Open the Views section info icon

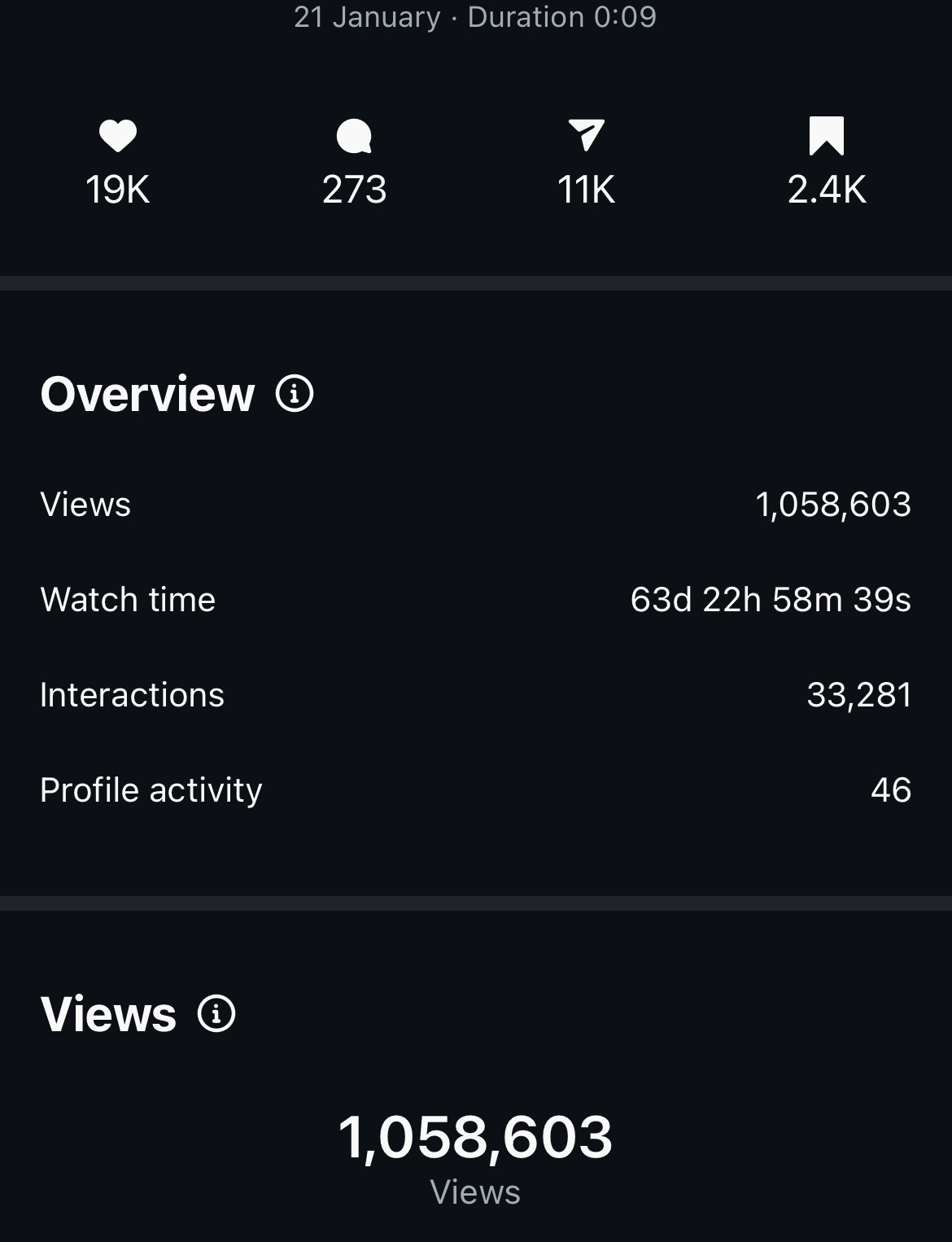(x=216, y=1013)
